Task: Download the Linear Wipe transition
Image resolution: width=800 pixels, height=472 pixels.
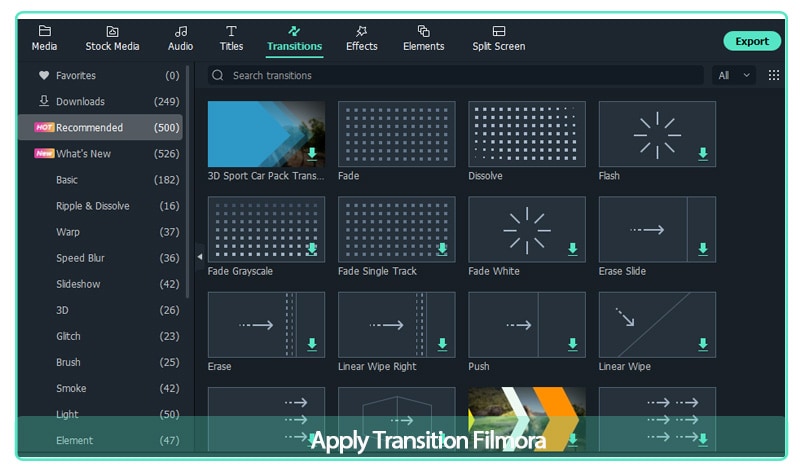Action: [703, 344]
